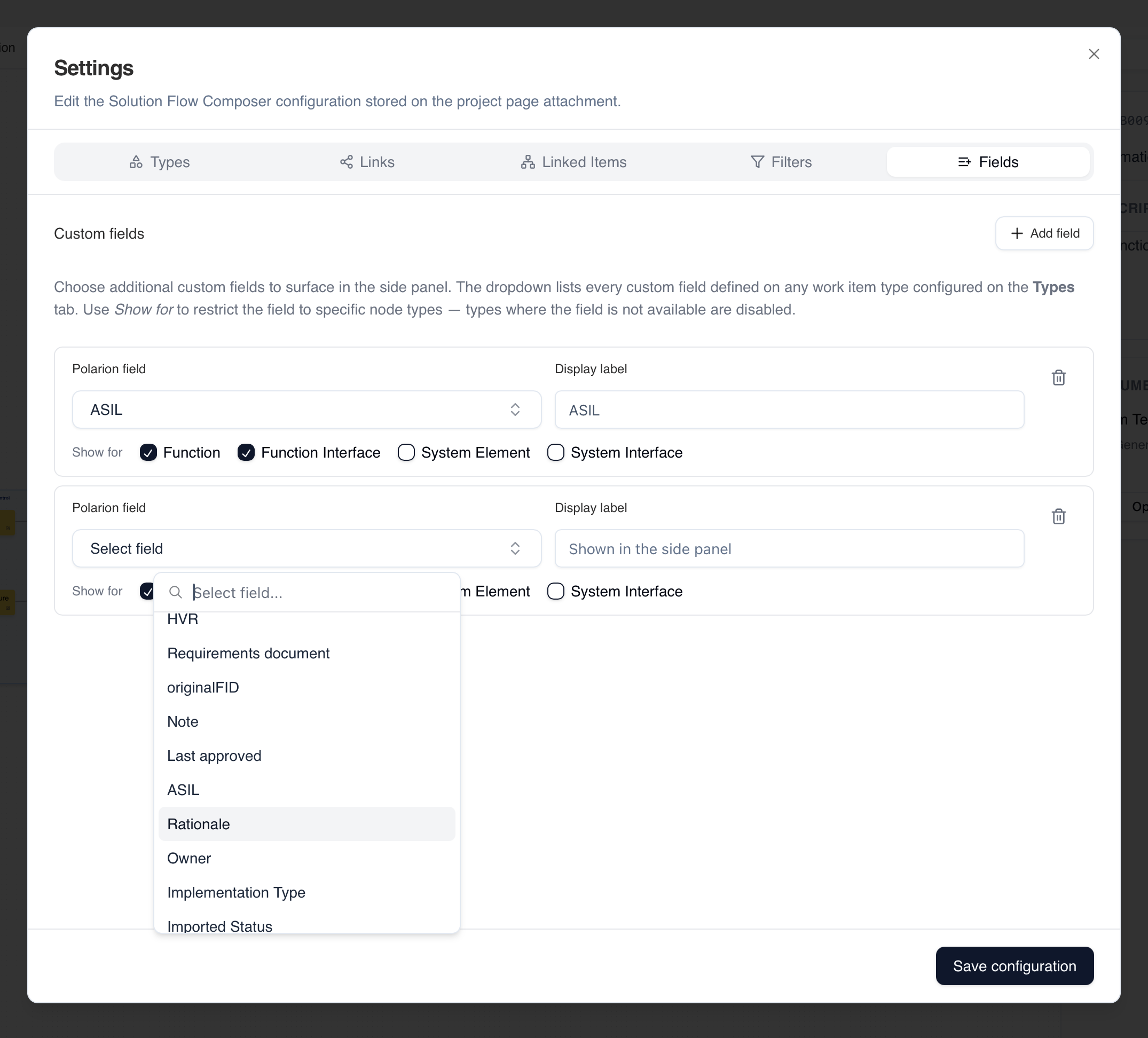This screenshot has height=1038, width=1148.
Task: Select Note in the field list
Action: tap(306, 721)
